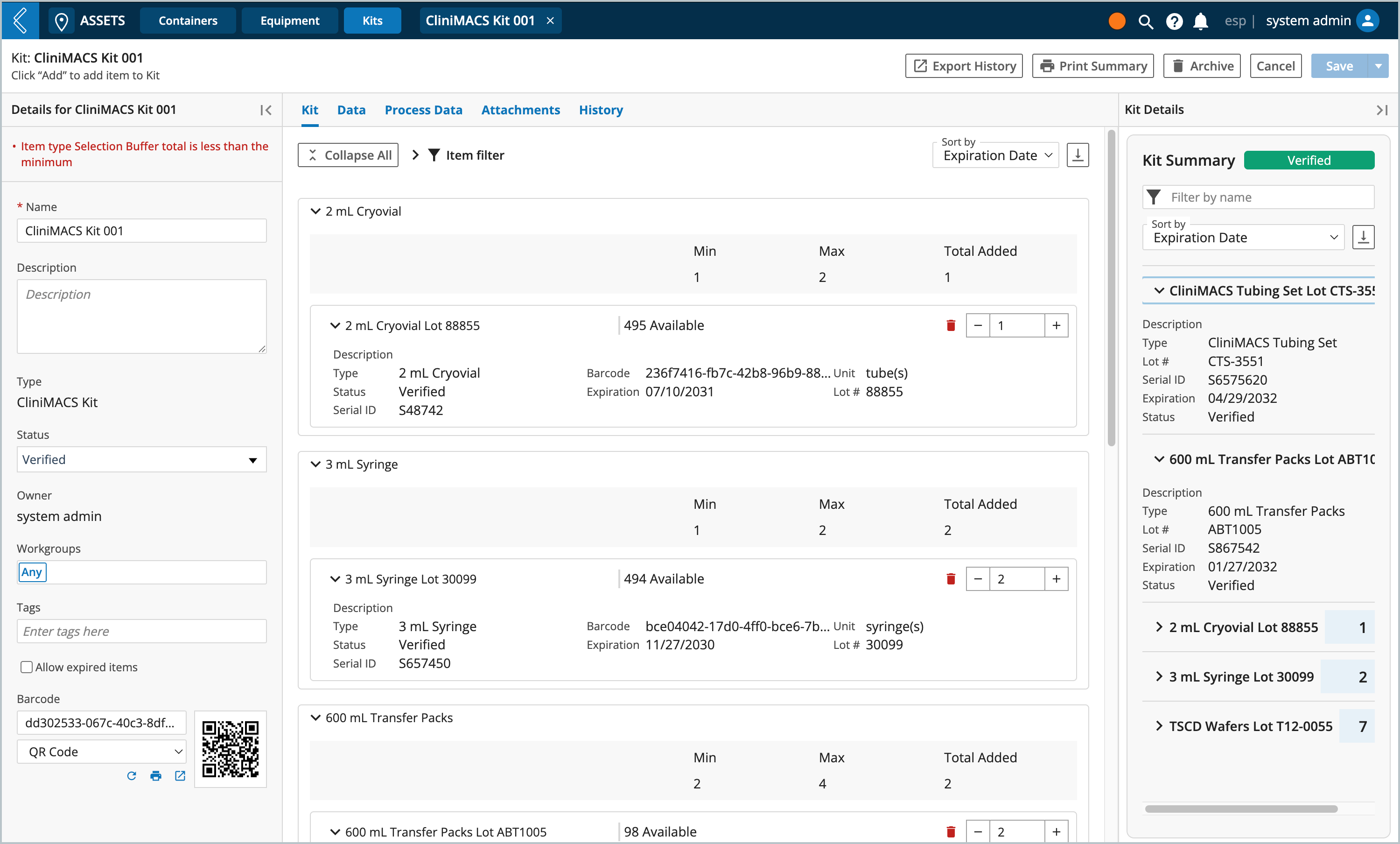Open the help question mark icon

1174,21
